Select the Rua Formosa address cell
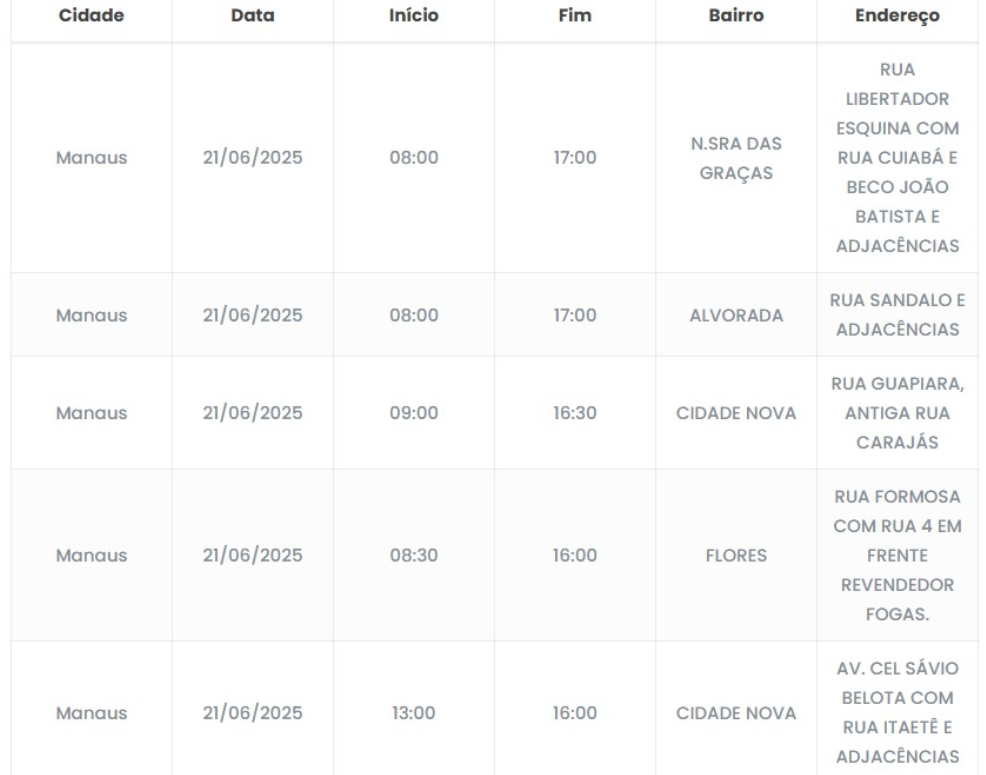Image resolution: width=986 pixels, height=775 pixels. 897,554
